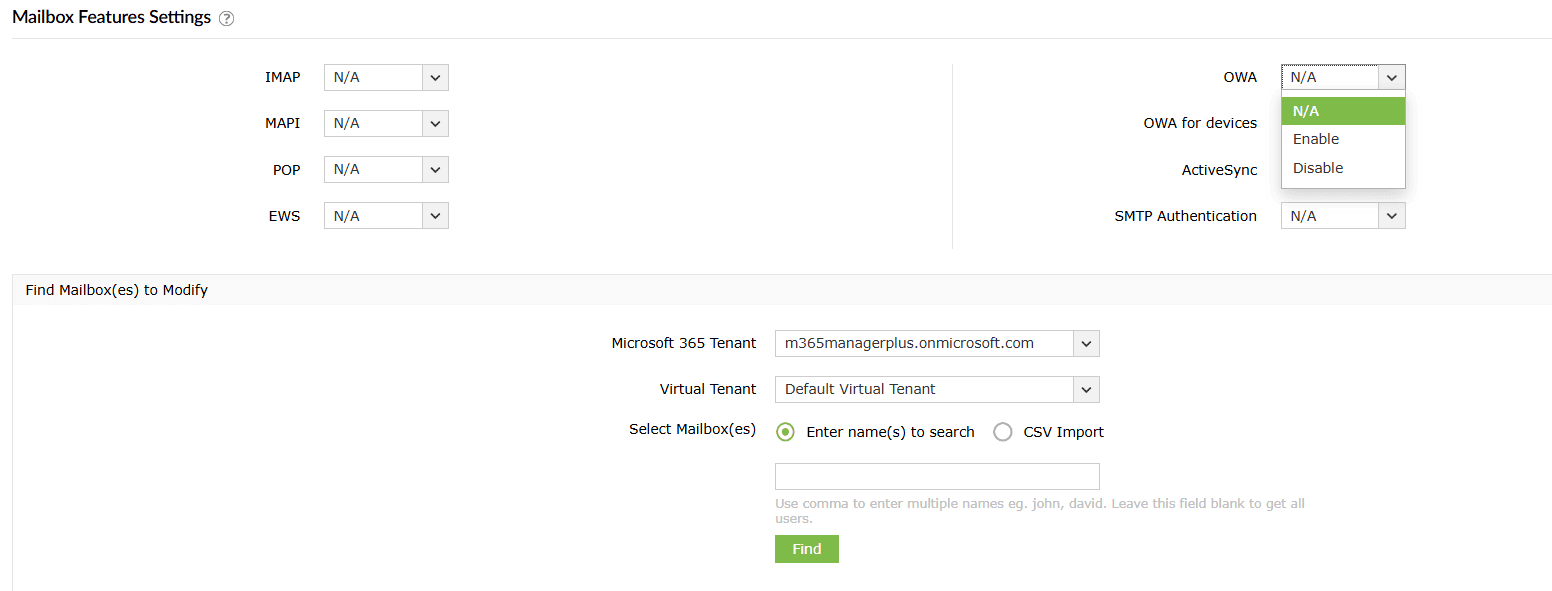Click the SMTP Authentication dropdown arrow
The height and width of the screenshot is (591, 1552).
[x=1391, y=215]
